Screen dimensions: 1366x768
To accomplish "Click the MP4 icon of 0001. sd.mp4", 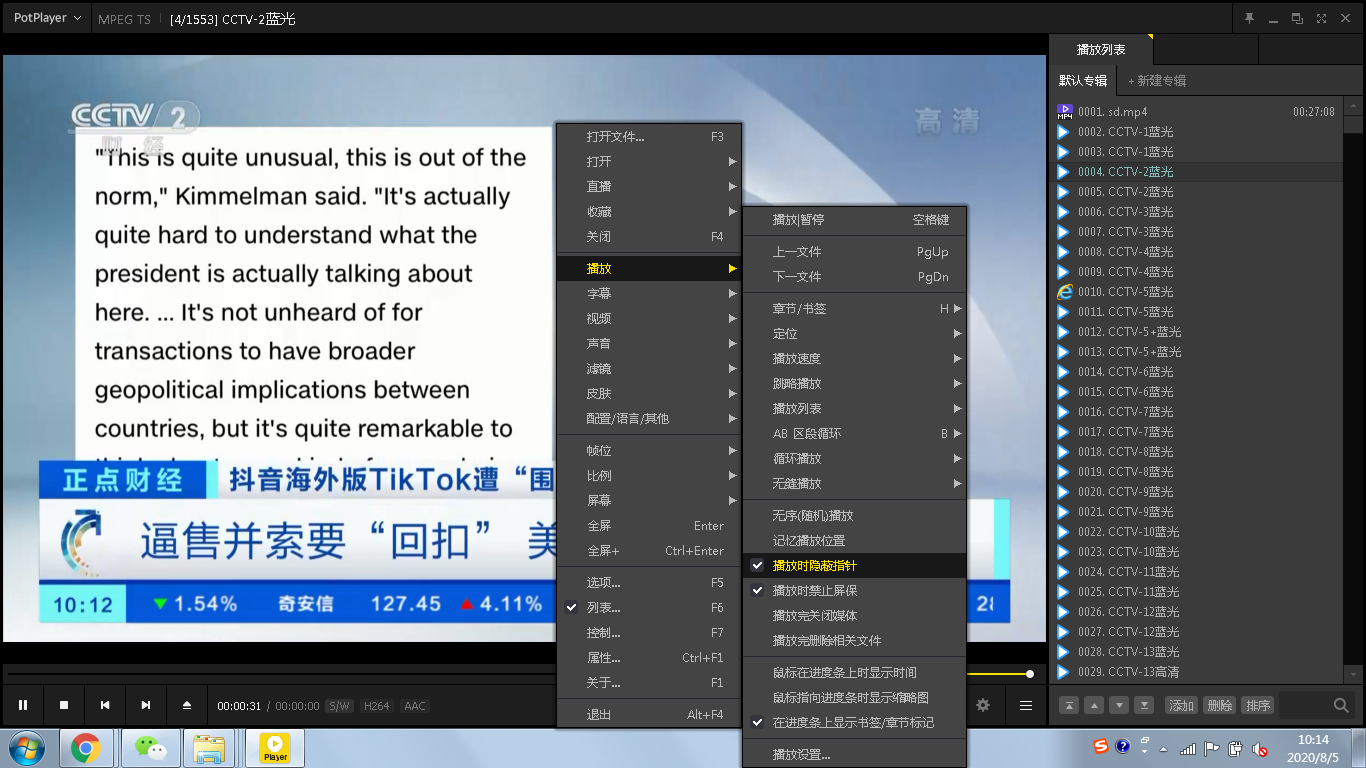I will [x=1065, y=112].
